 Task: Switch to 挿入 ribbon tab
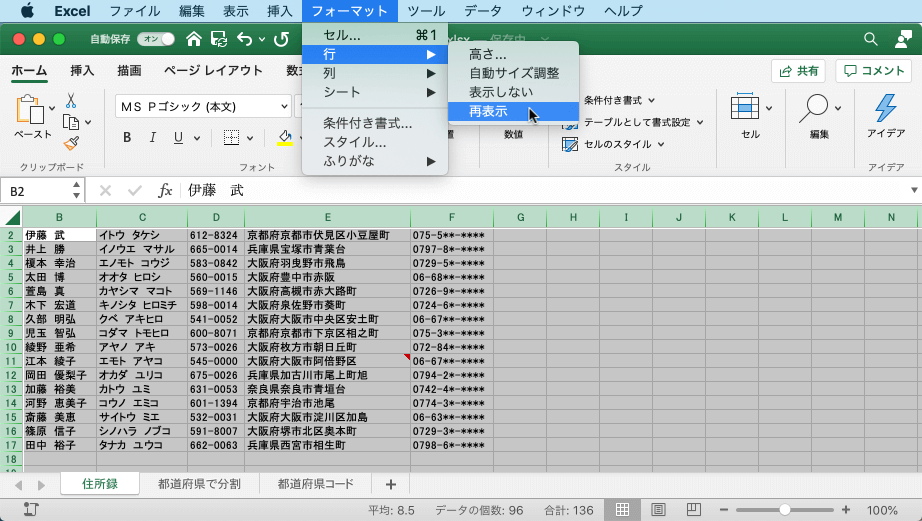click(x=82, y=71)
